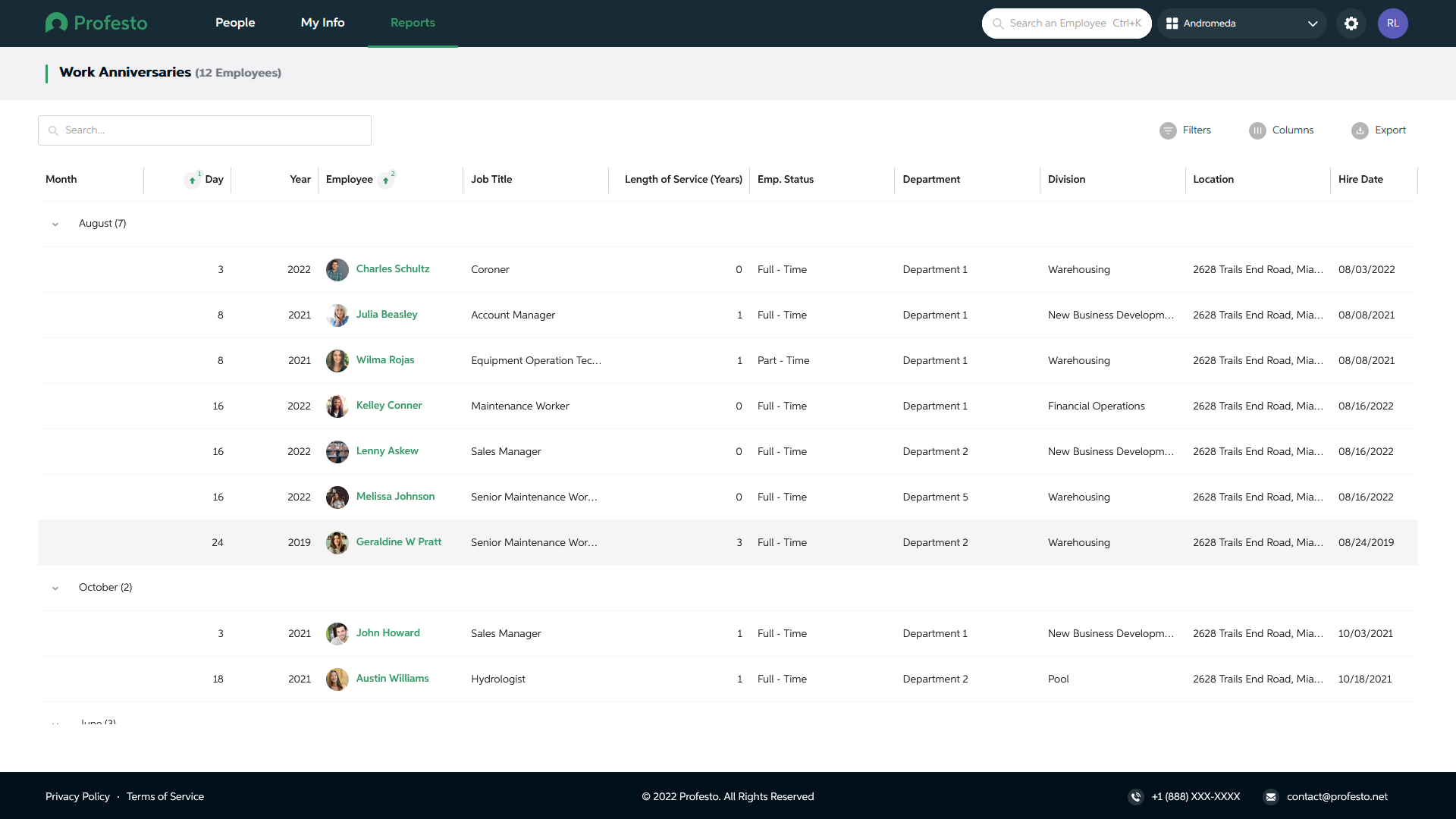Click Geraldine W Pratt's avatar thumbnail
This screenshot has width=1456, height=819.
coord(337,543)
